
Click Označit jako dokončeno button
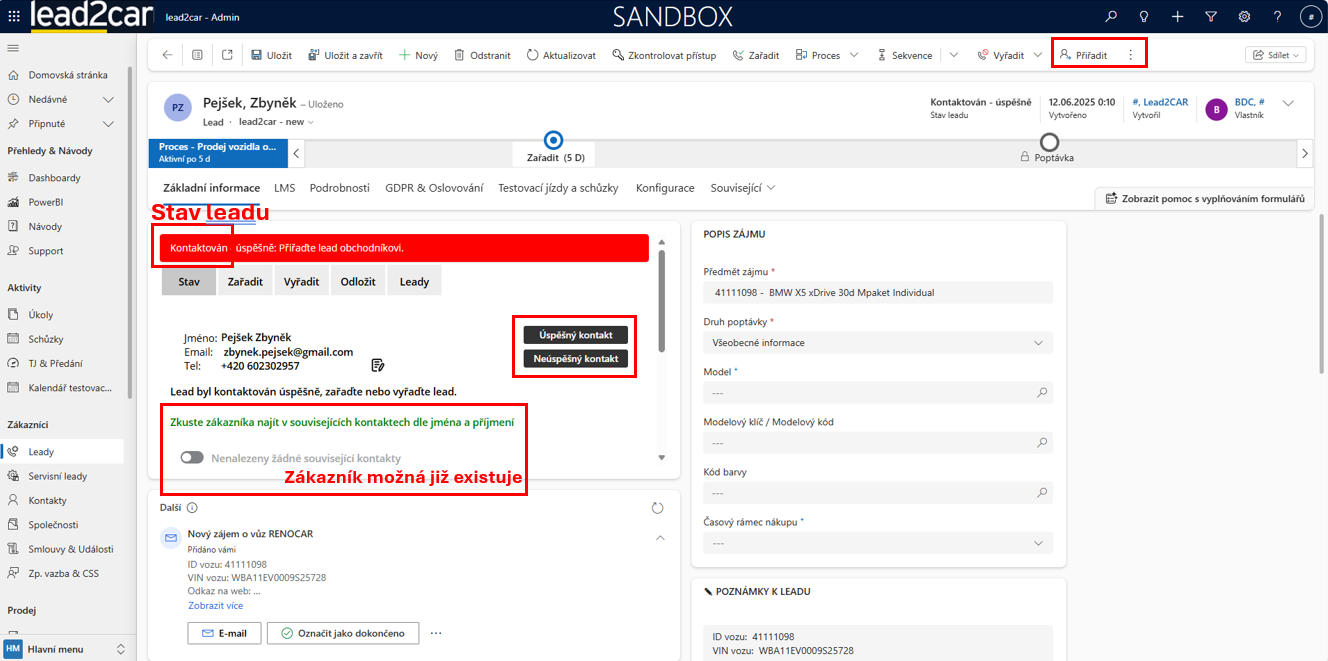(343, 633)
